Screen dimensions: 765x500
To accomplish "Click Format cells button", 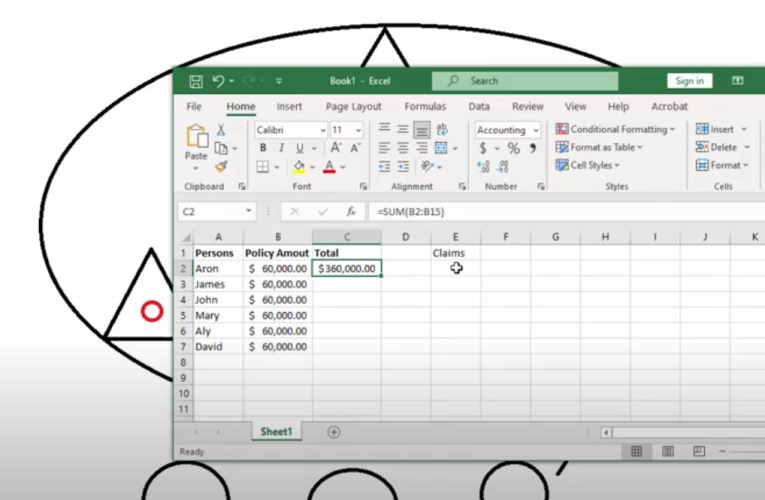I will click(718, 165).
